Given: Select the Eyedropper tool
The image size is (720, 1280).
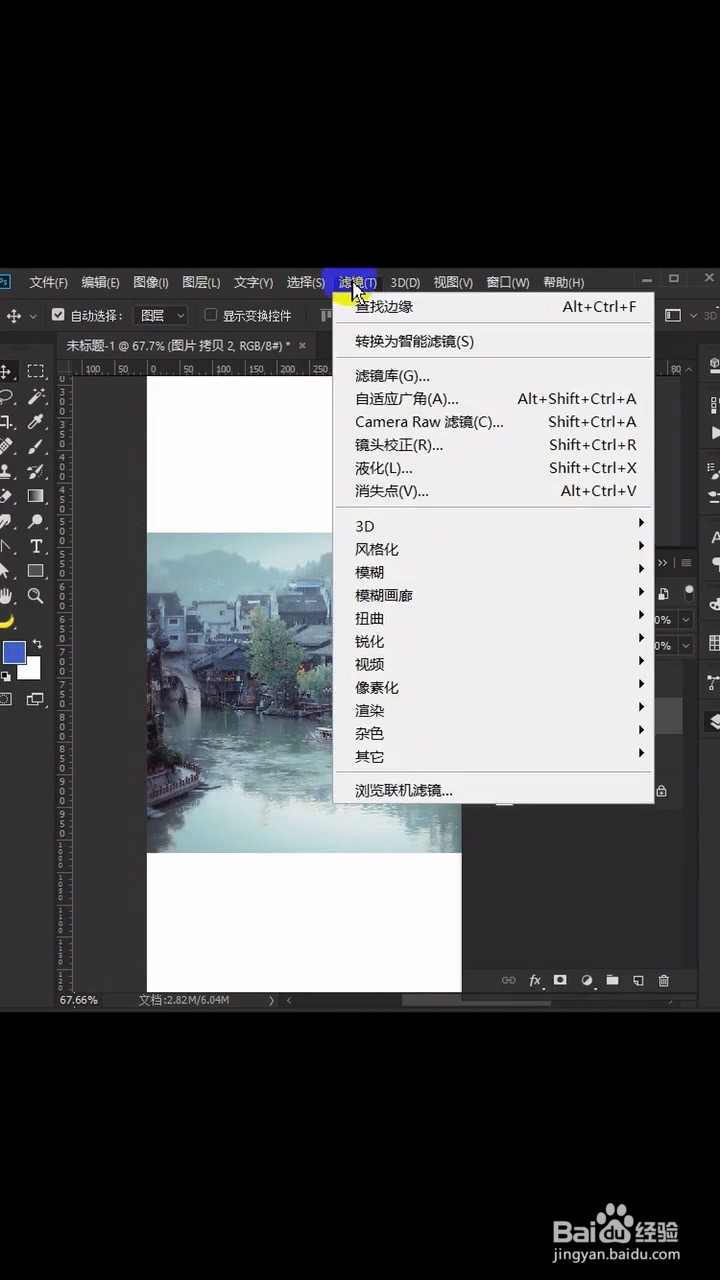Looking at the screenshot, I should [36, 421].
